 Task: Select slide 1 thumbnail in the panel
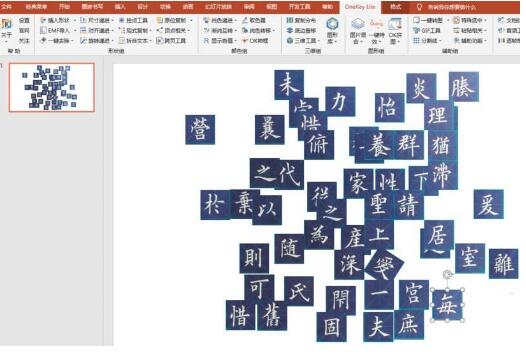(52, 87)
